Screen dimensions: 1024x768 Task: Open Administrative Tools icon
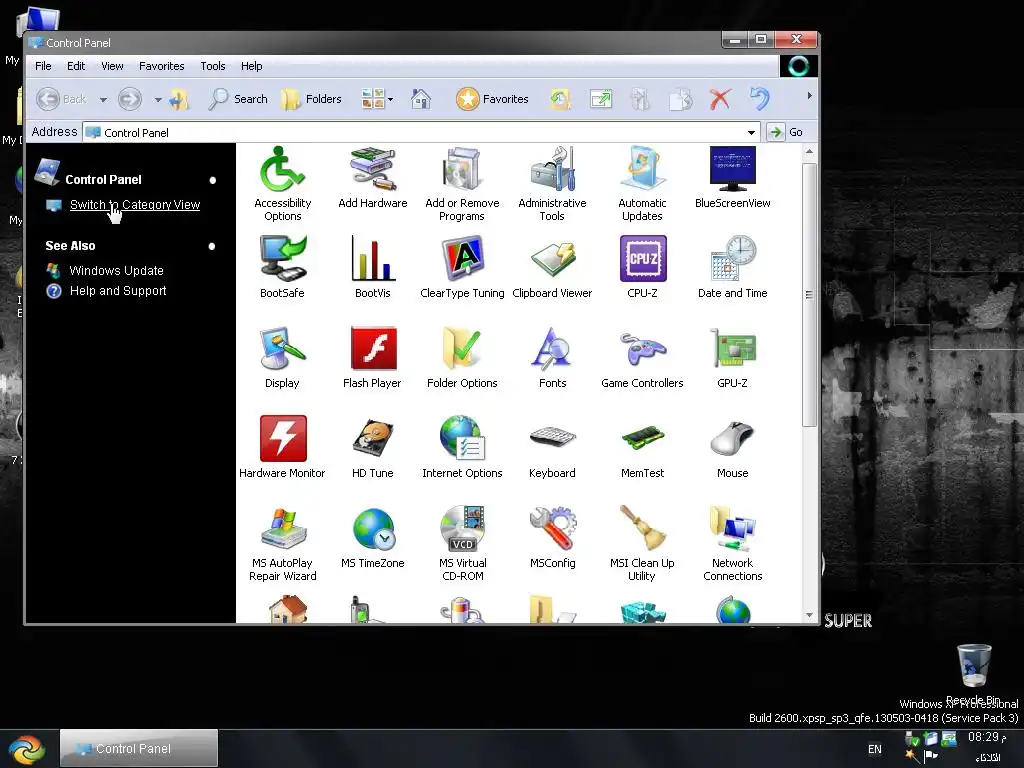[552, 184]
